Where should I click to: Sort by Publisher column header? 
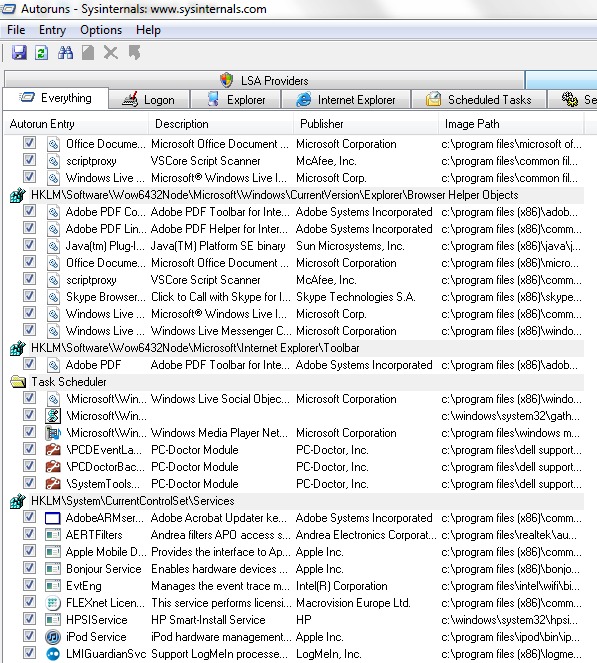tap(366, 124)
